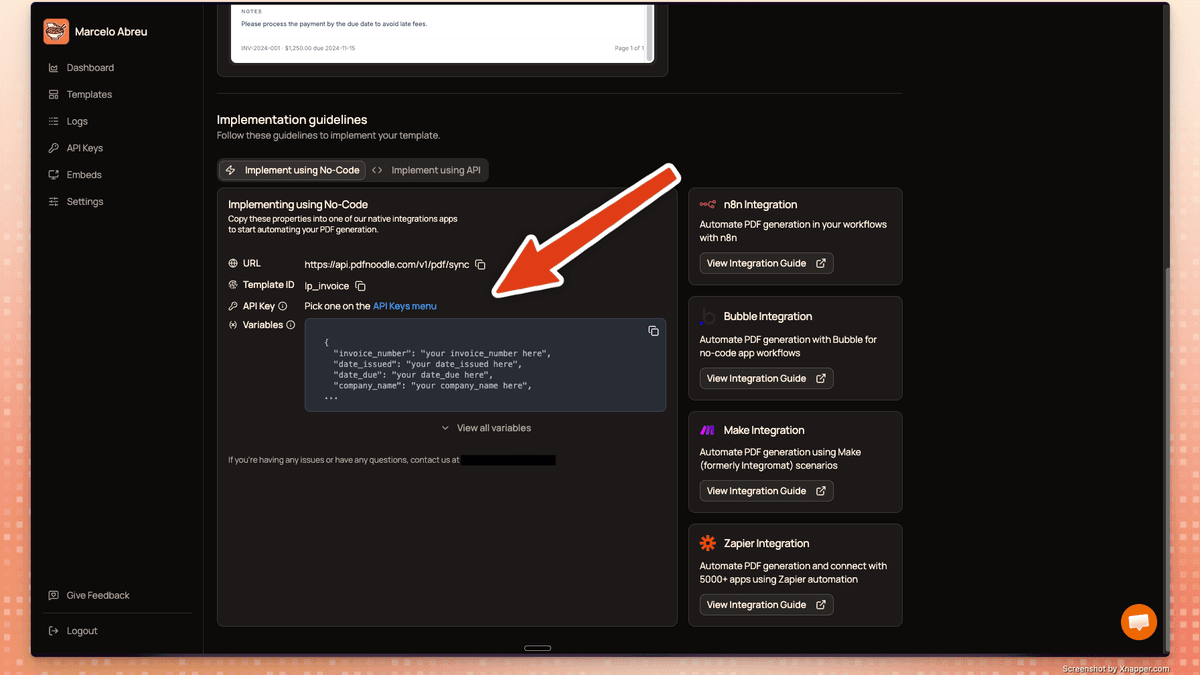Switch to the Implement using API tab
1200x675 pixels.
(428, 170)
